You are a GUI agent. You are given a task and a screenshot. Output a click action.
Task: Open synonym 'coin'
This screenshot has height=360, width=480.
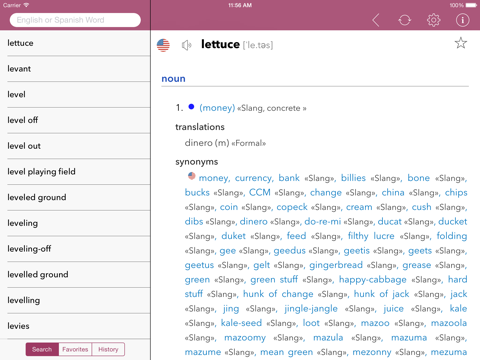pyautogui.click(x=229, y=207)
